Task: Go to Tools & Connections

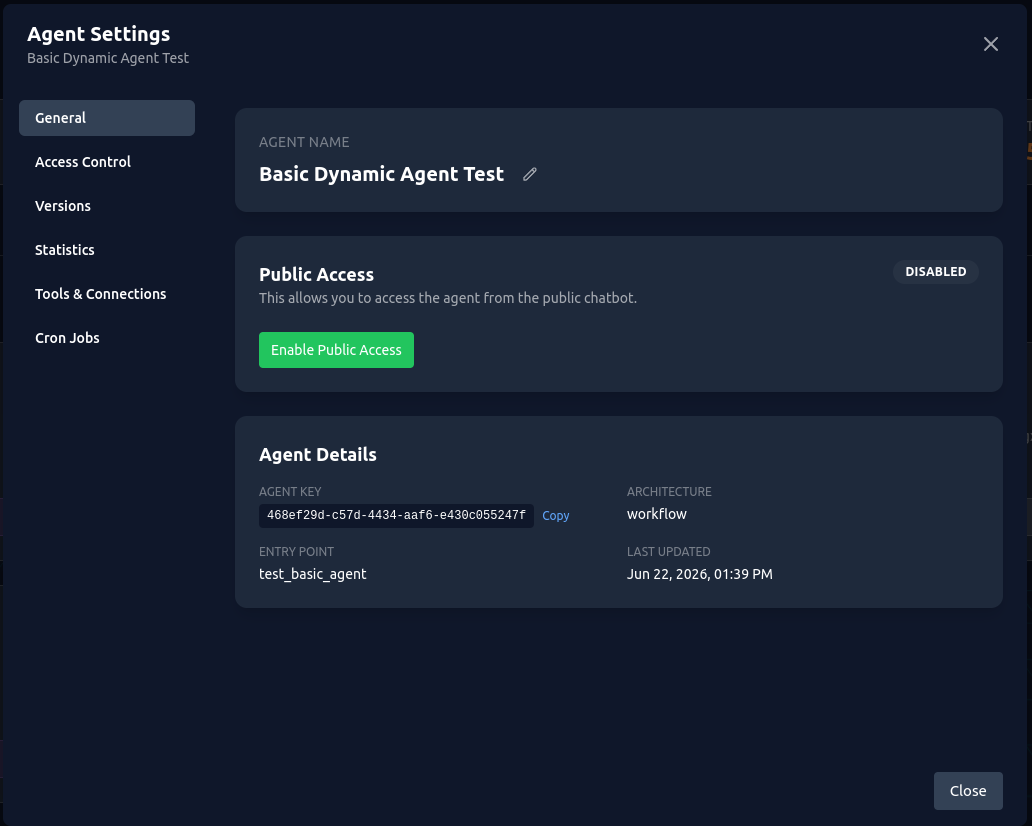Action: [x=107, y=294]
